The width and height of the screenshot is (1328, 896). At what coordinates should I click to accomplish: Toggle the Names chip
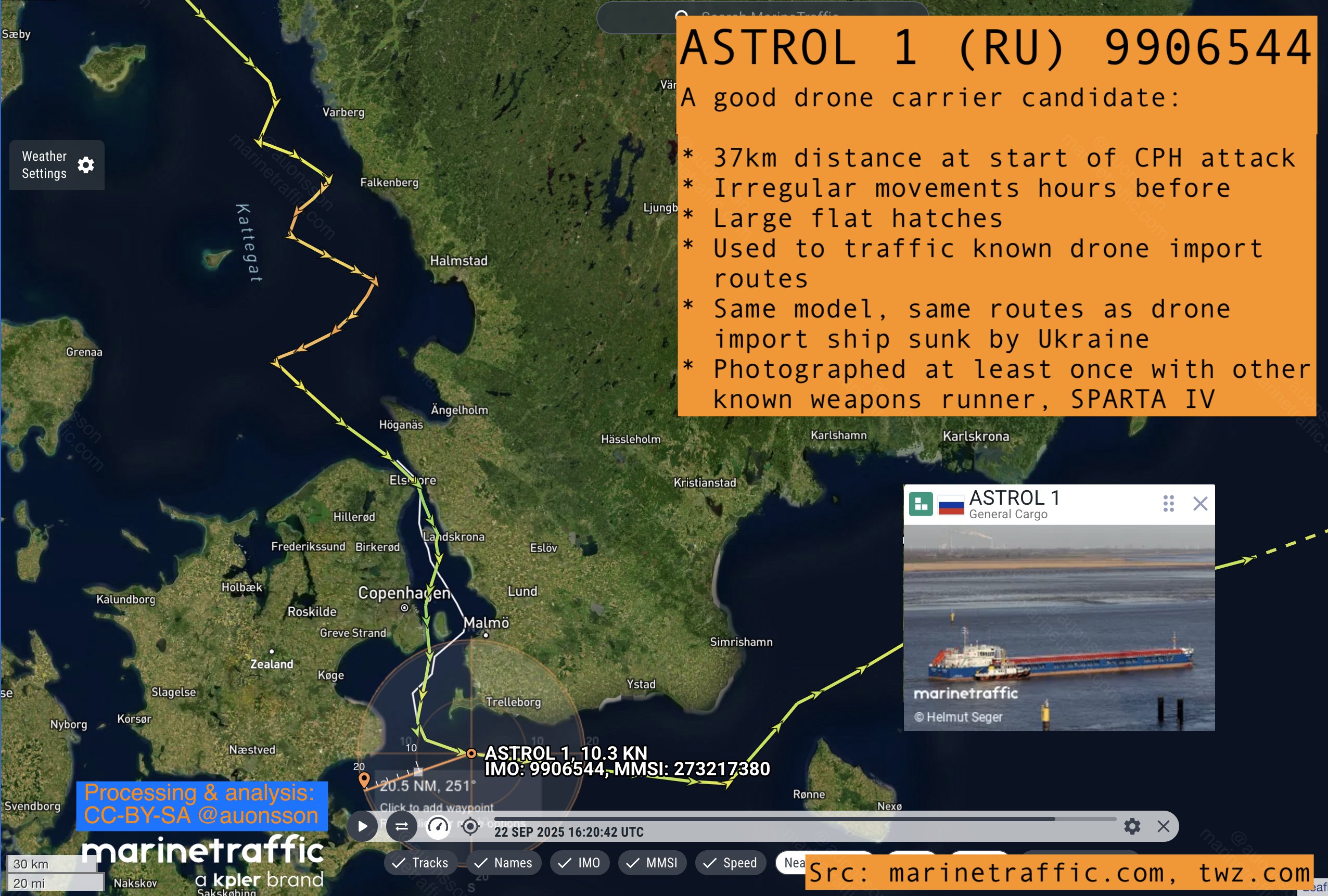503,863
